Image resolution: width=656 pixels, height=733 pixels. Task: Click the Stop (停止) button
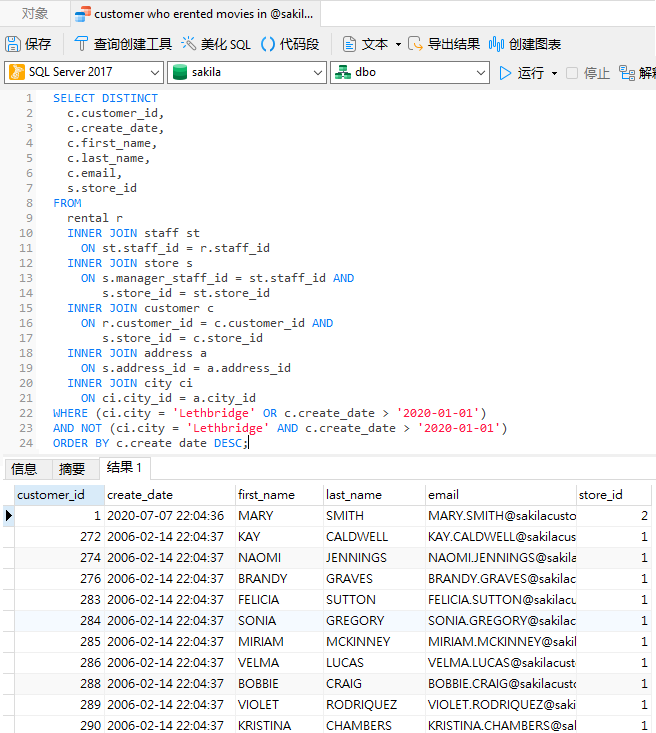588,73
